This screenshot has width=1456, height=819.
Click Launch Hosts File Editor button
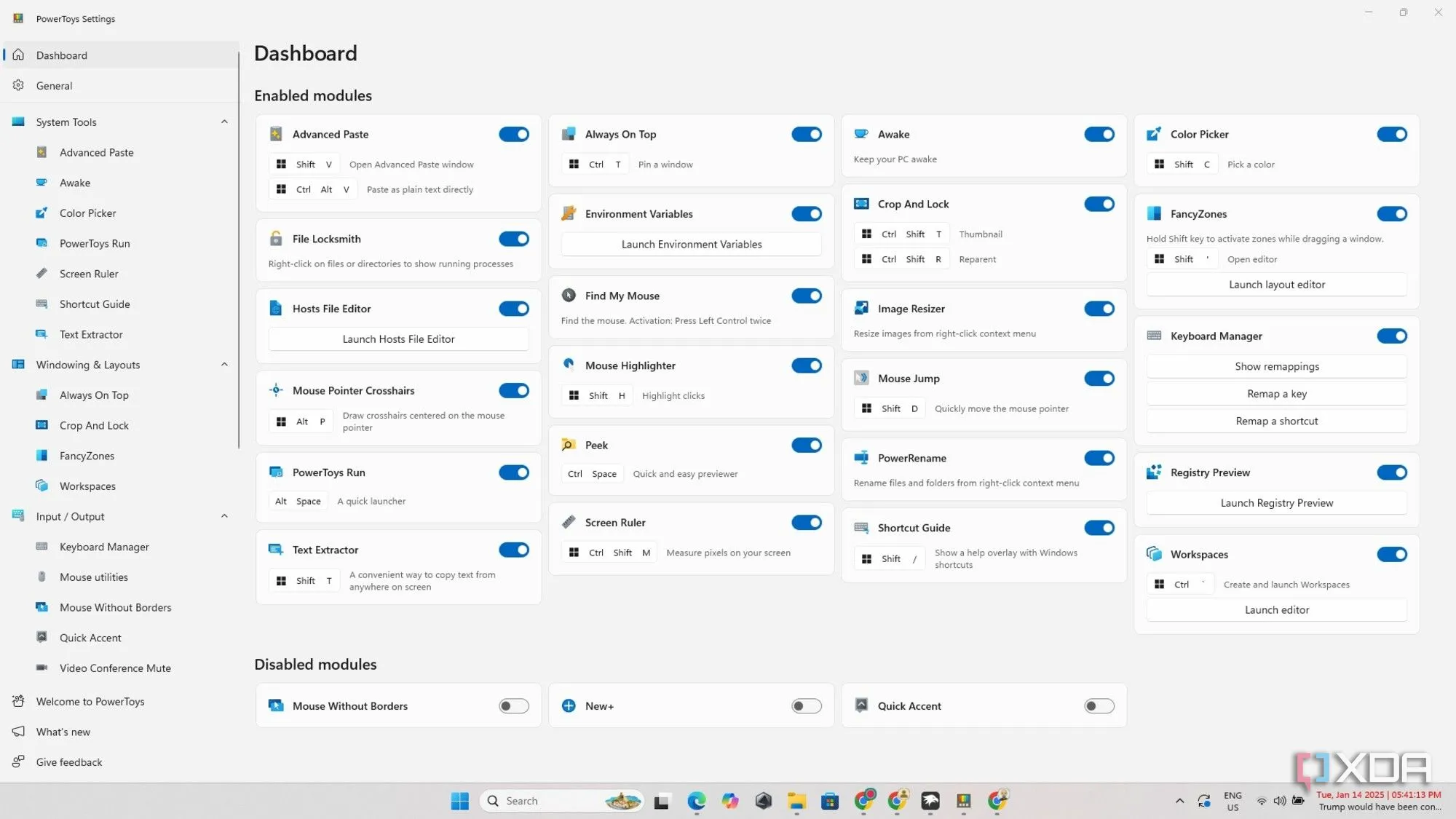coord(398,339)
